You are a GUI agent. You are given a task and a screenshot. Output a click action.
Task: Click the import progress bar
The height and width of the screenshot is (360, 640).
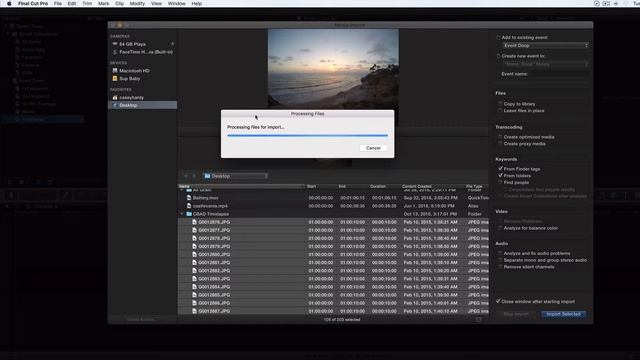pos(307,135)
